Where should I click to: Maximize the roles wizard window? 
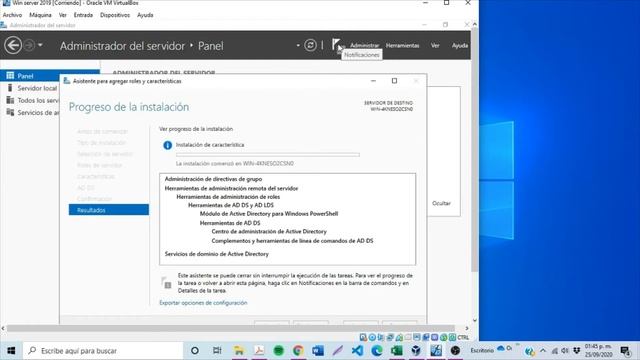[x=394, y=81]
